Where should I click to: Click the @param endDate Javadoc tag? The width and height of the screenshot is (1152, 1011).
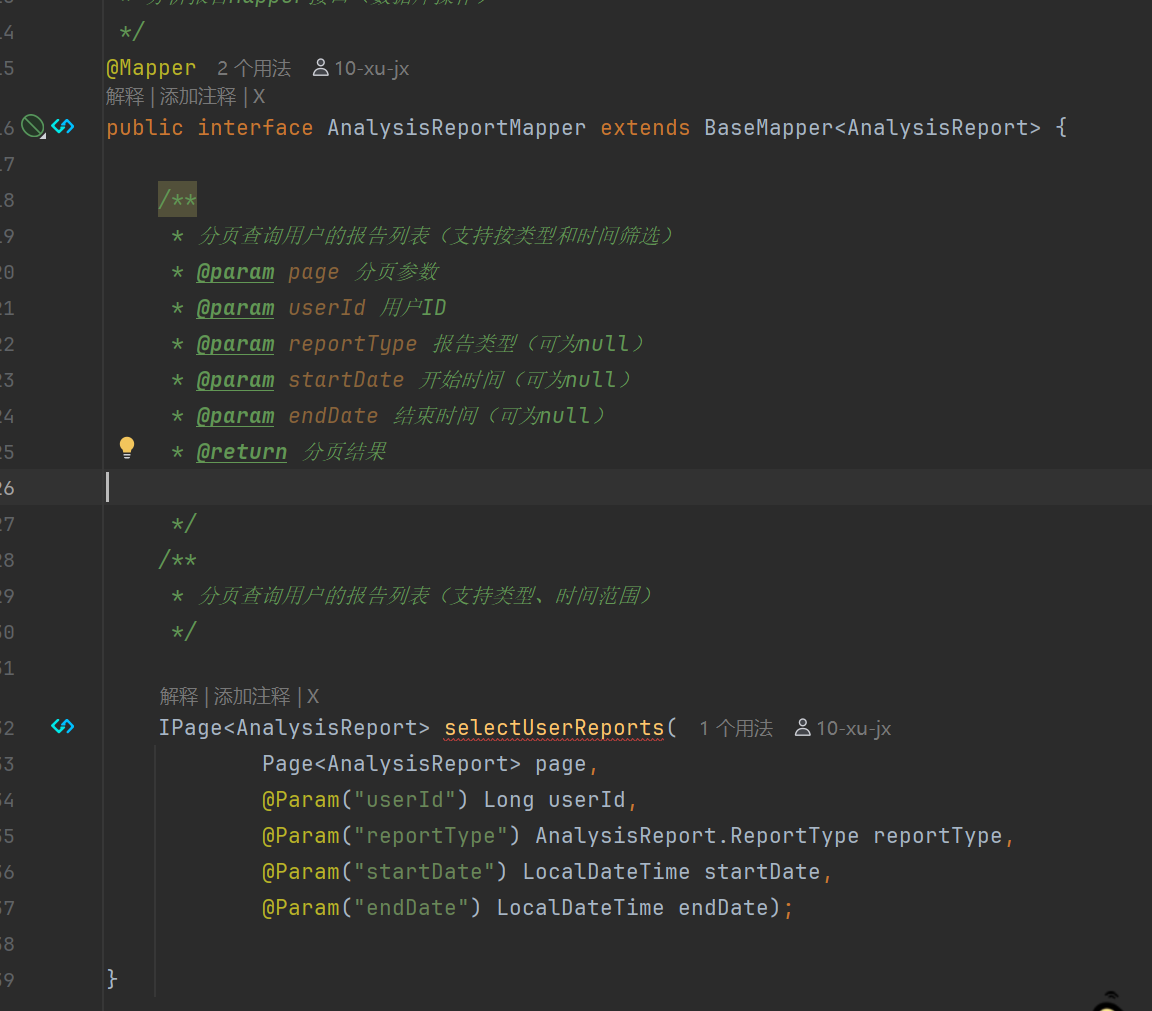(x=235, y=415)
